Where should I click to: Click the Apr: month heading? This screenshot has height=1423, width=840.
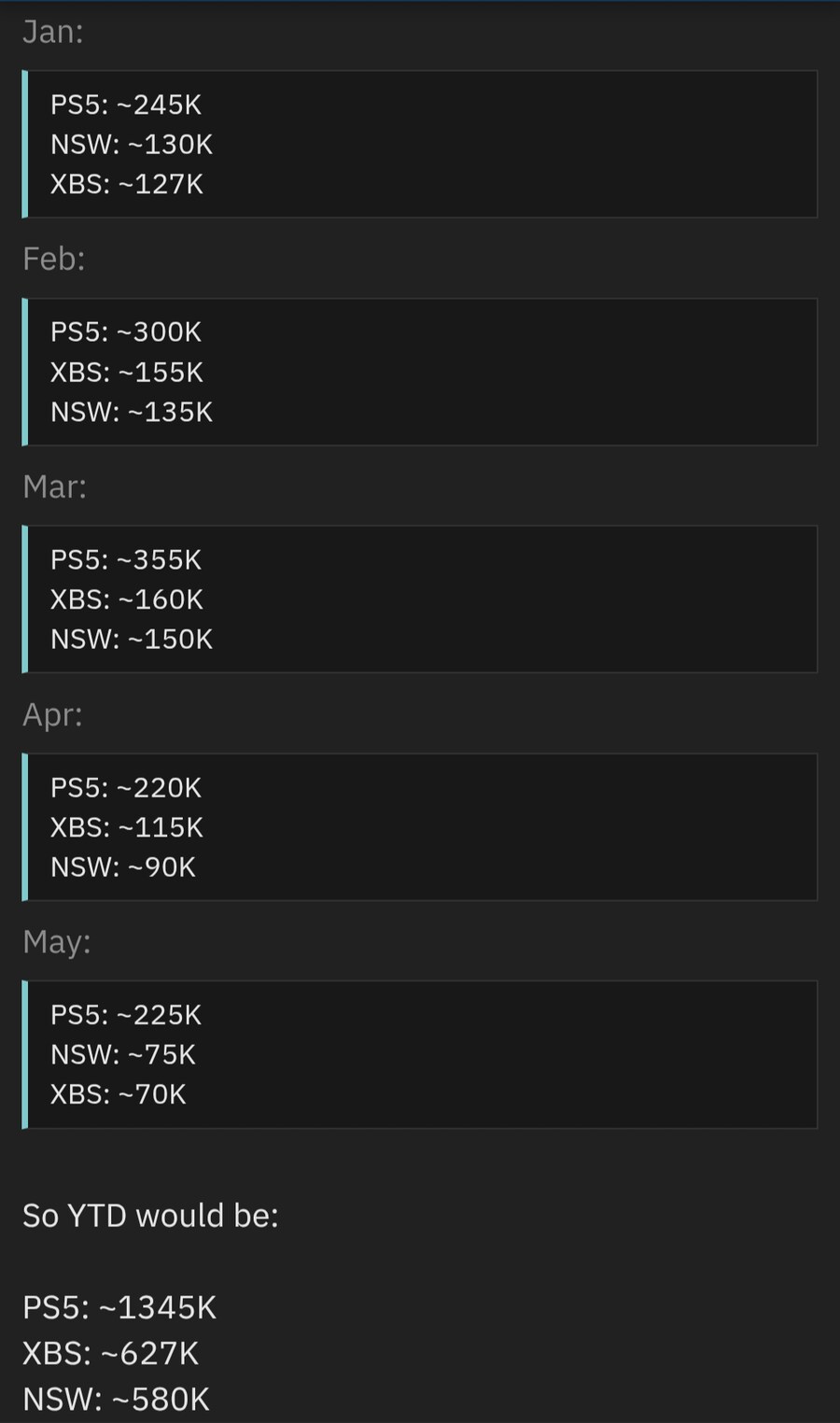53,714
